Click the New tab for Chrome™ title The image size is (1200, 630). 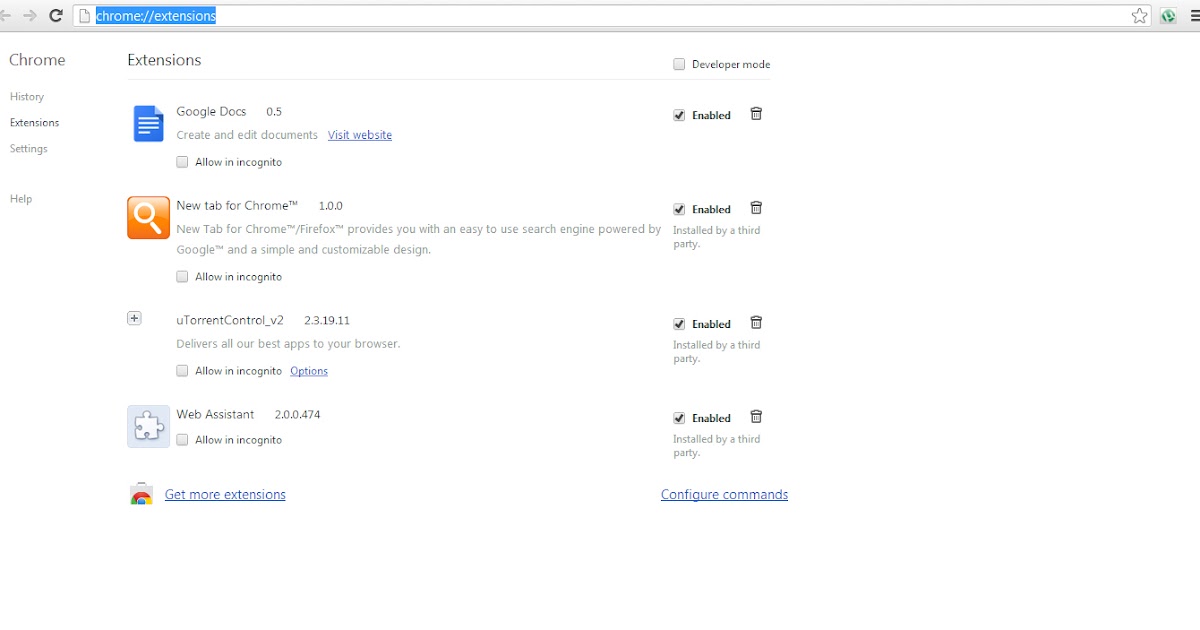coord(237,206)
